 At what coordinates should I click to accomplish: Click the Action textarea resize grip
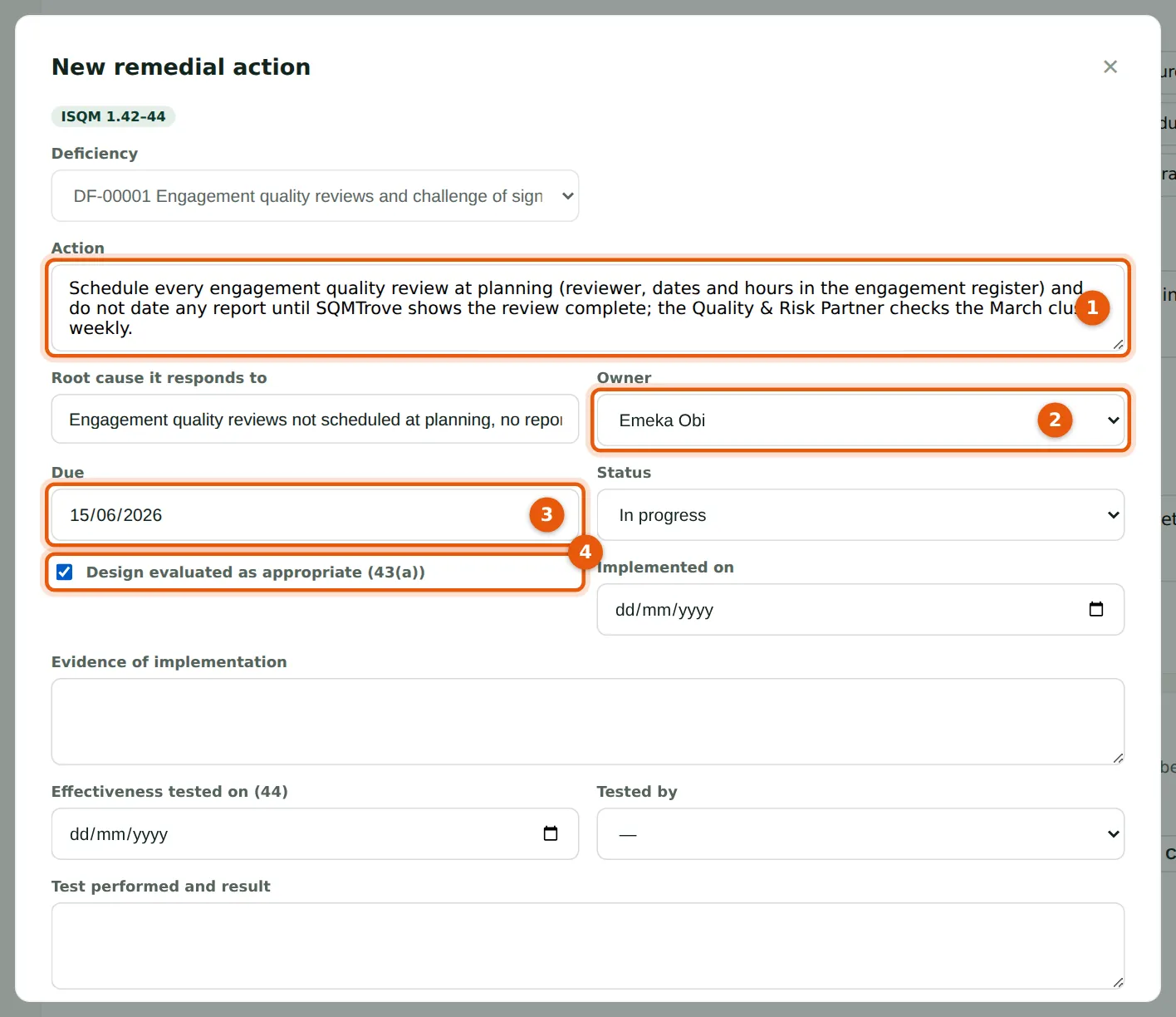[x=1118, y=344]
